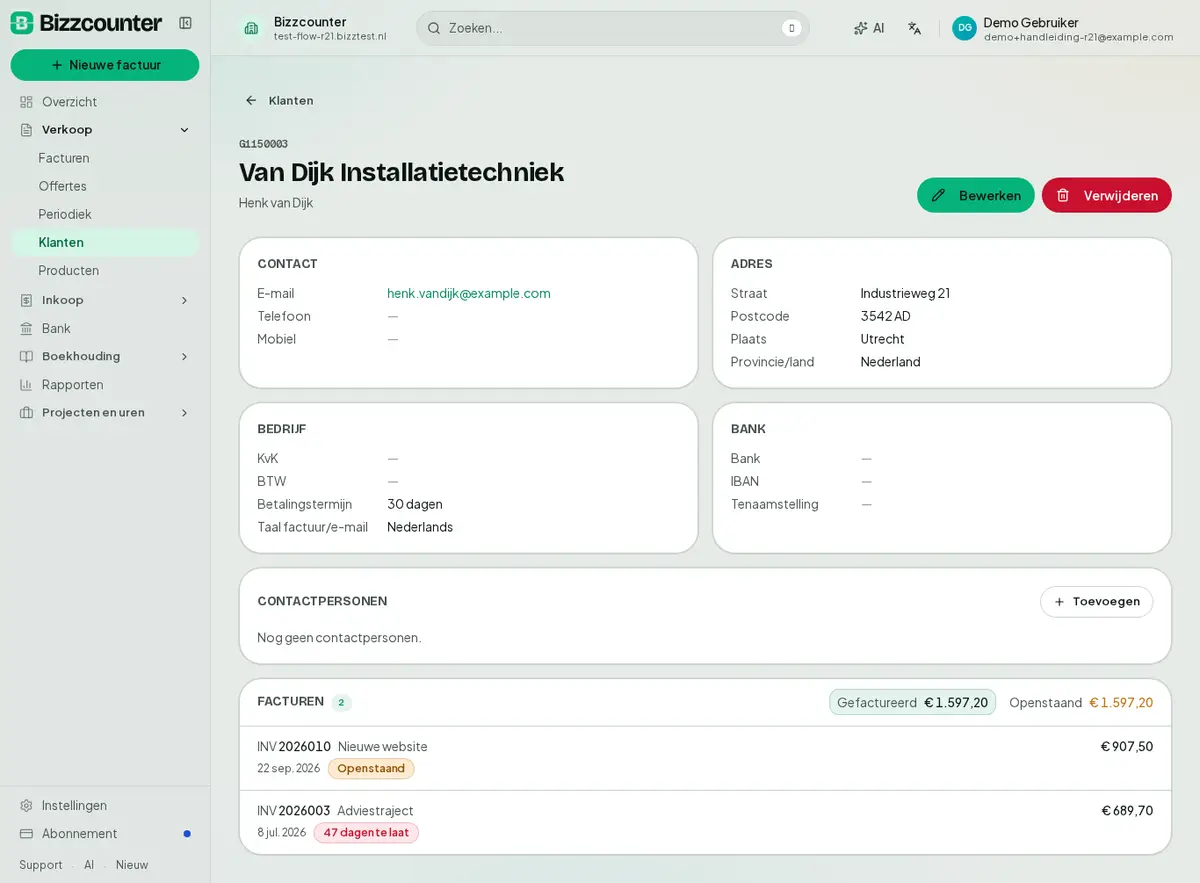
Task: Edit customer with Bewerken button
Action: click(x=976, y=195)
